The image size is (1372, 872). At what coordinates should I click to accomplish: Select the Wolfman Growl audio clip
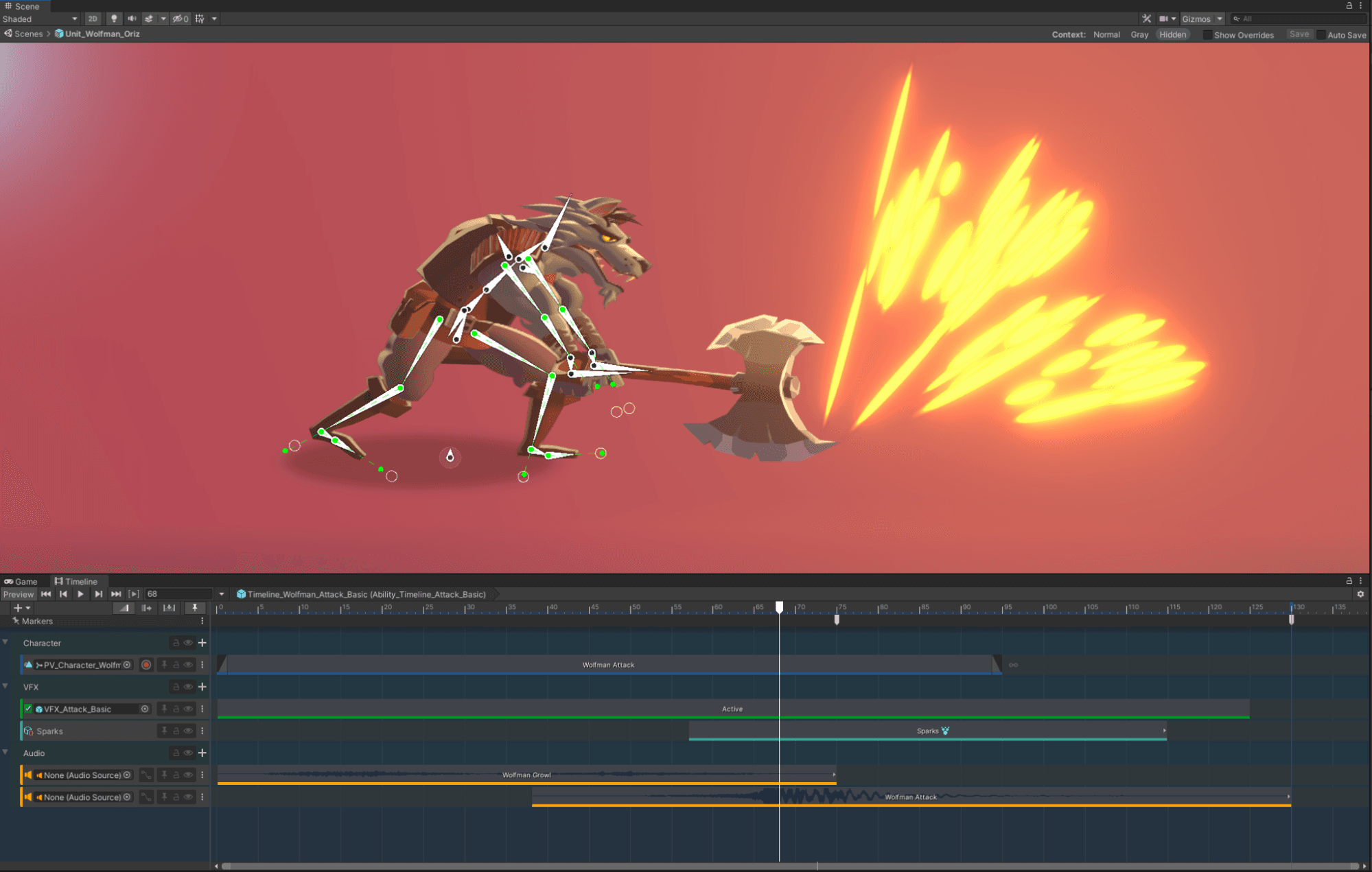(x=526, y=775)
